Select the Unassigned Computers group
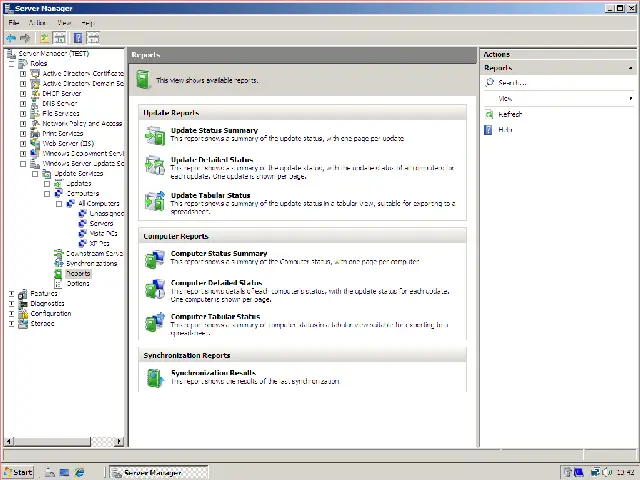Viewport: 640px width, 480px height. 107,213
